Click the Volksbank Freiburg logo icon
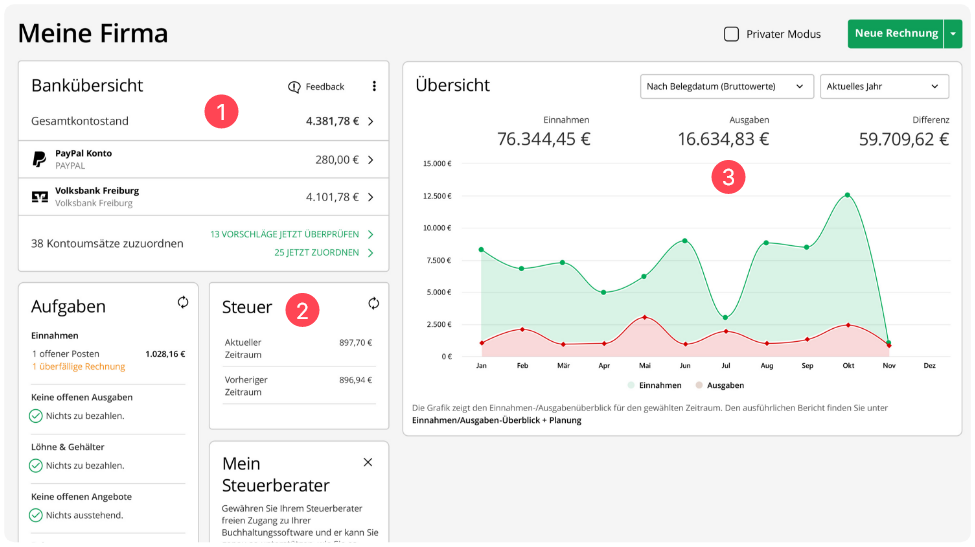This screenshot has width=975, height=547. [x=40, y=196]
